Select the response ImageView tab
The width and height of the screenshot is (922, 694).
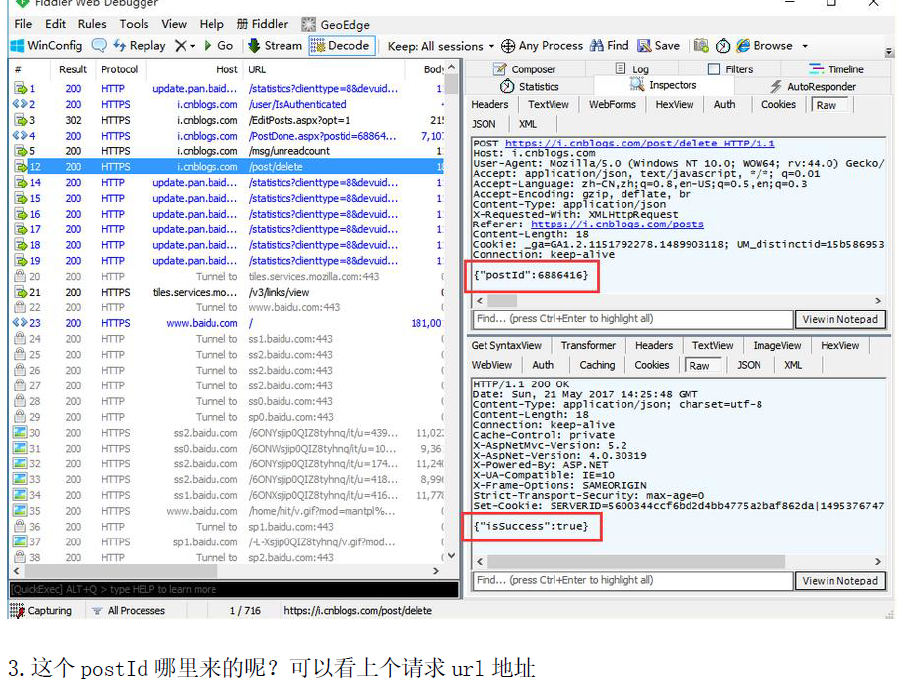777,346
